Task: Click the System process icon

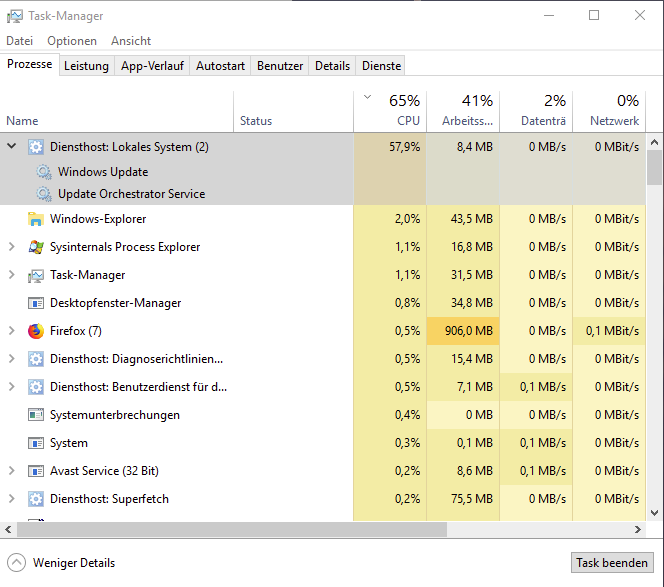Action: (36, 443)
